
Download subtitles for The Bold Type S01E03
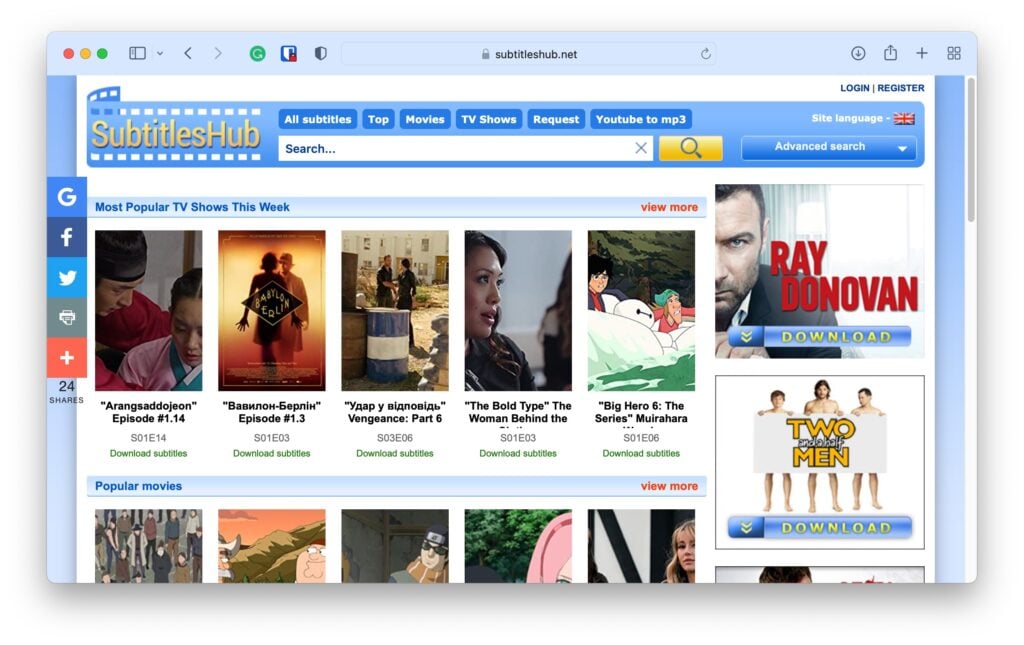pos(518,453)
